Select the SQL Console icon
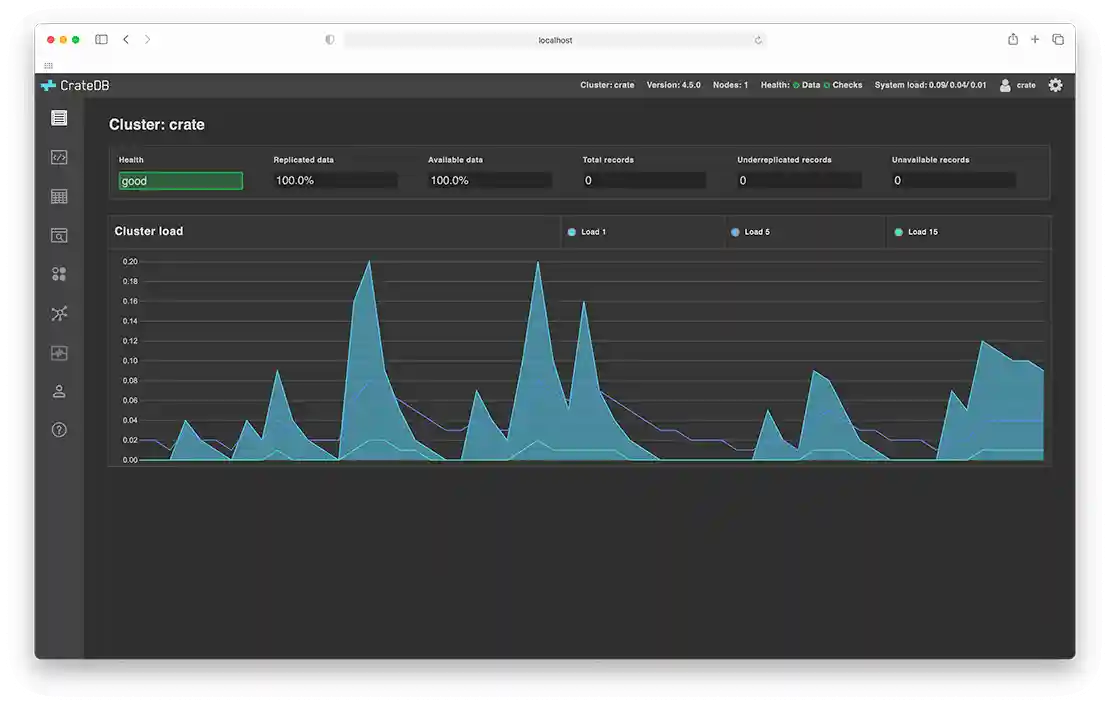This screenshot has width=1110, height=705. (59, 157)
